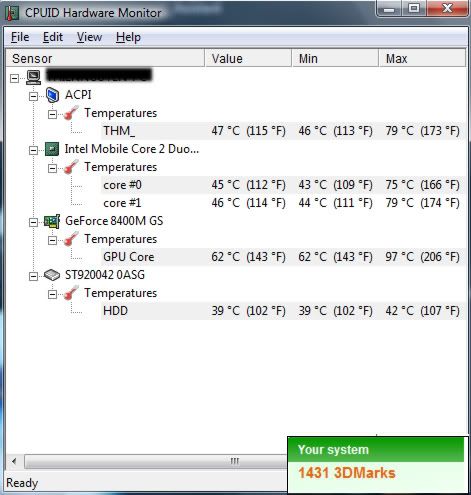Select the ST920042 0ASG label
Screen dimensions: 471x495
[x=105, y=275]
